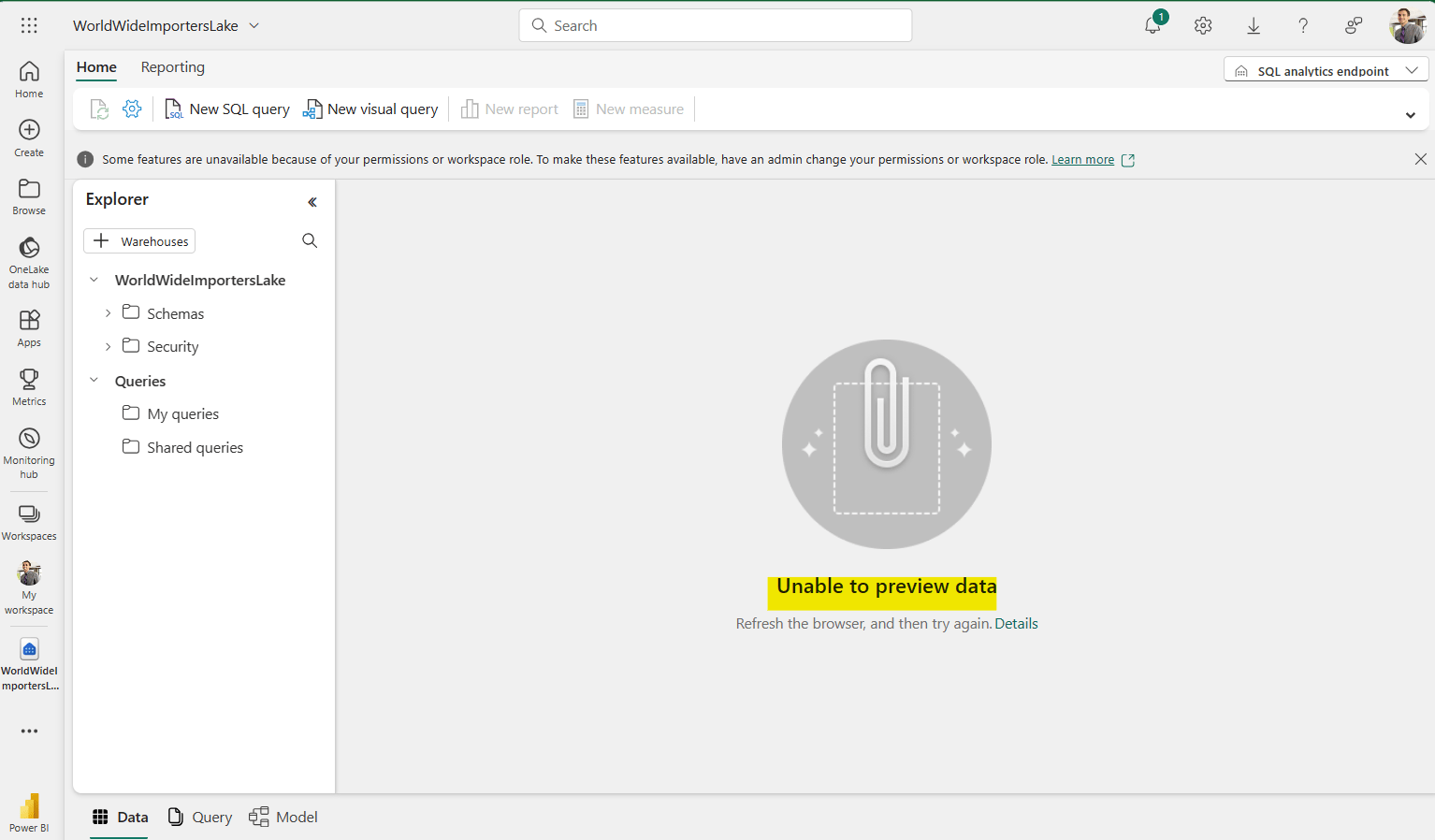The image size is (1435, 840).
Task: Open Create in the left navigation
Action: point(29,138)
